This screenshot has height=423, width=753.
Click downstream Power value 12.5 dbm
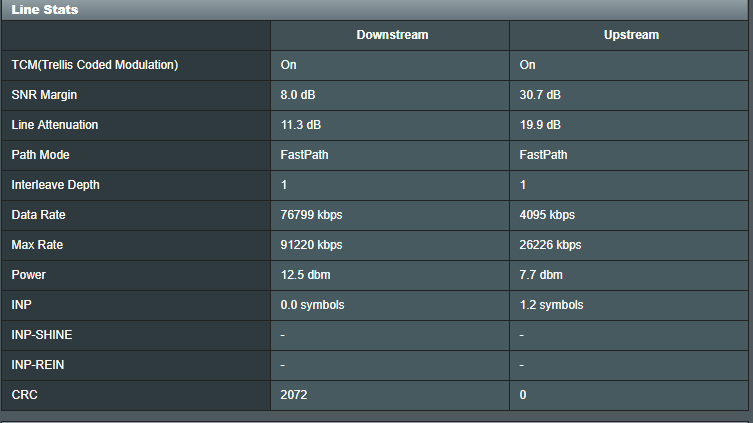305,275
